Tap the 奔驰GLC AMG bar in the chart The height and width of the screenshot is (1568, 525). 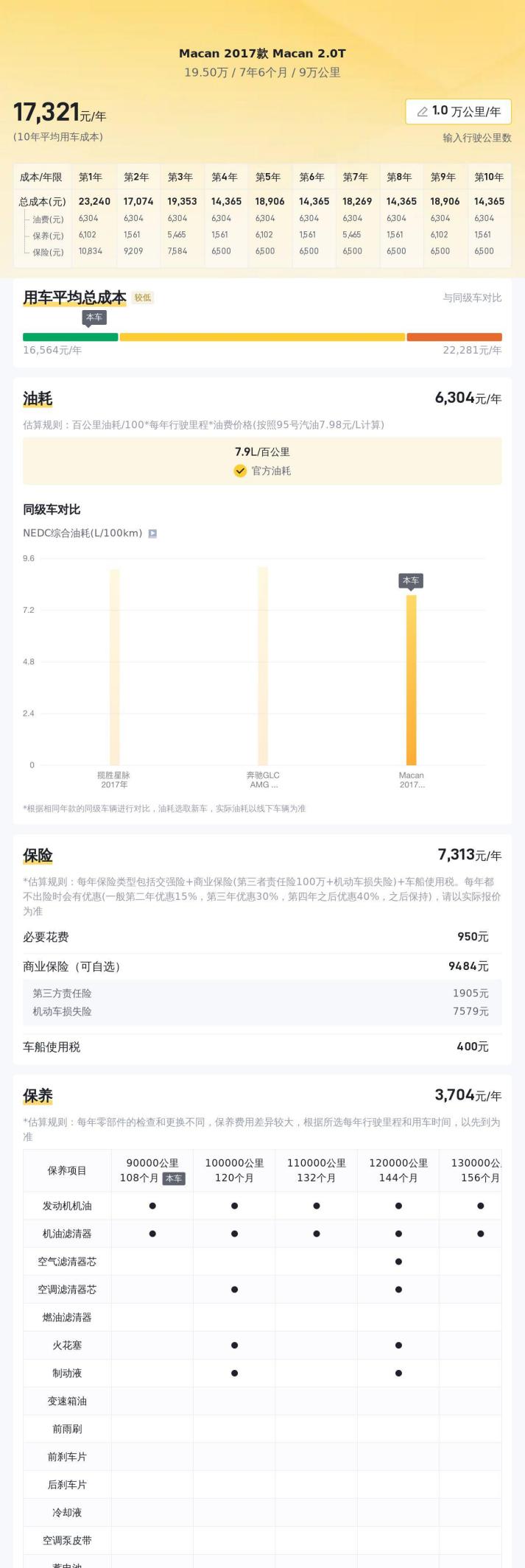[x=263, y=666]
